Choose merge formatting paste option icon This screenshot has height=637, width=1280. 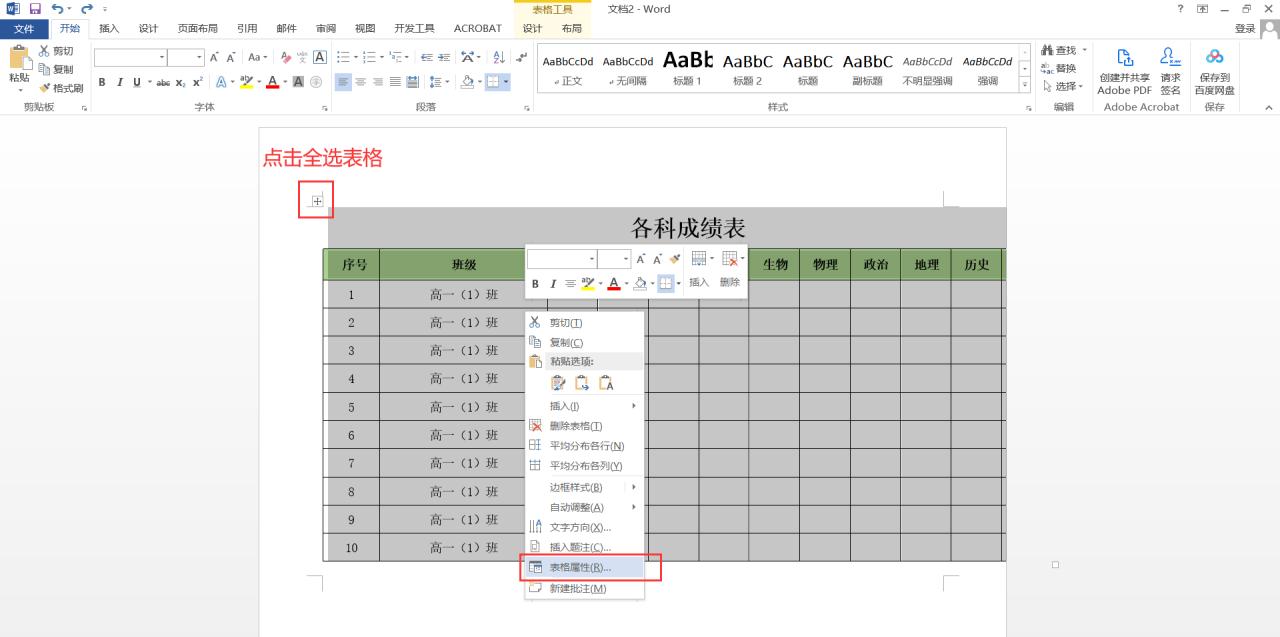(582, 383)
